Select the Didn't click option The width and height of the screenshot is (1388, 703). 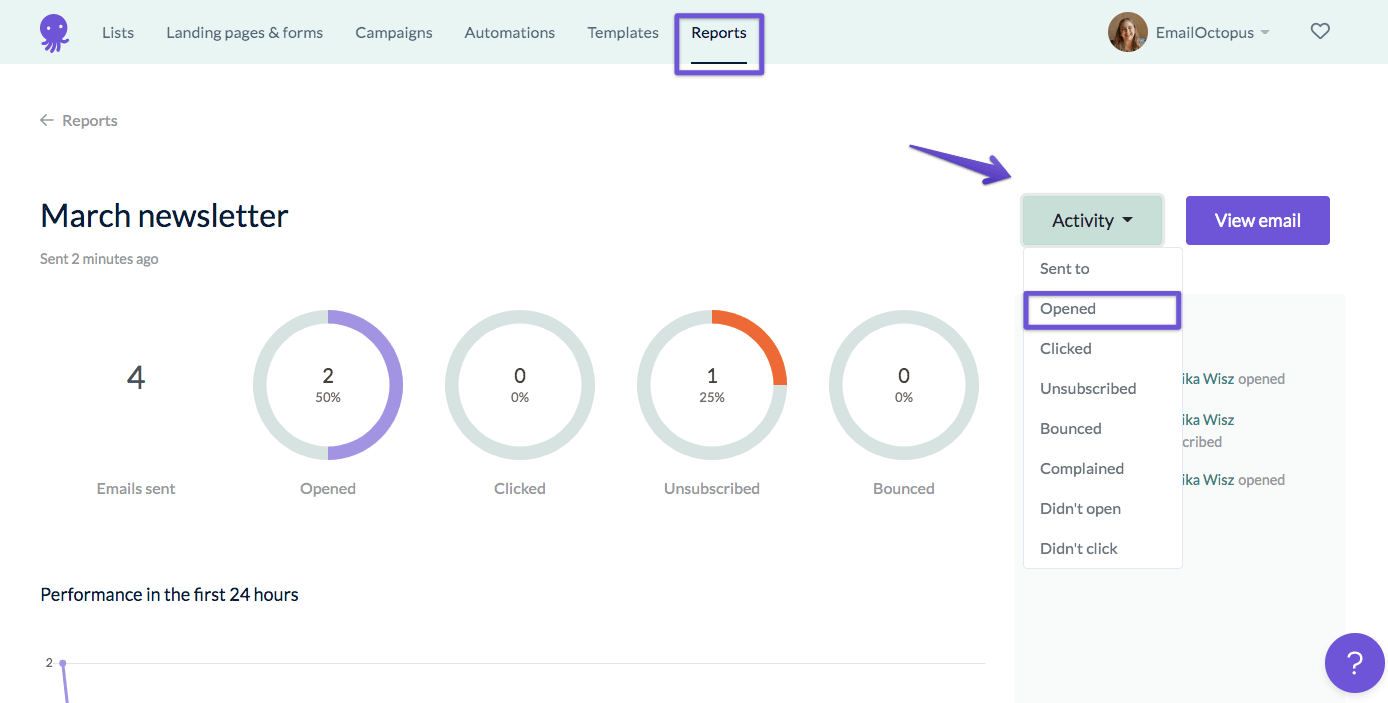tap(1078, 549)
